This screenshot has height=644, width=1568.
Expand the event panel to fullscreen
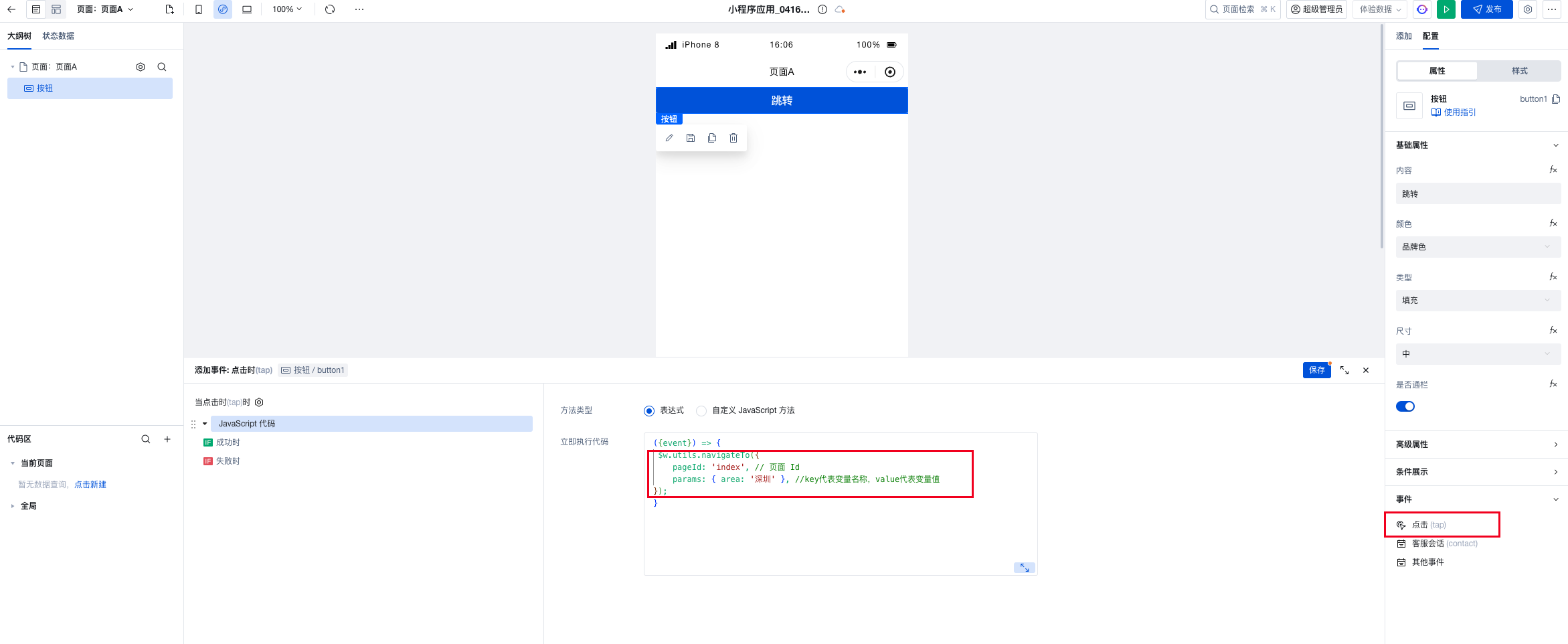coord(1344,370)
